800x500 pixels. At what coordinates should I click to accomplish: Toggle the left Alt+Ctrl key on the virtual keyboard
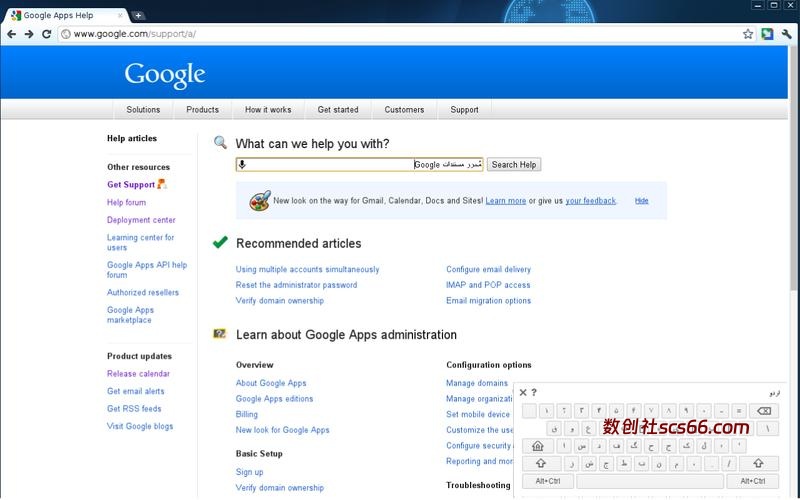pyautogui.click(x=547, y=481)
